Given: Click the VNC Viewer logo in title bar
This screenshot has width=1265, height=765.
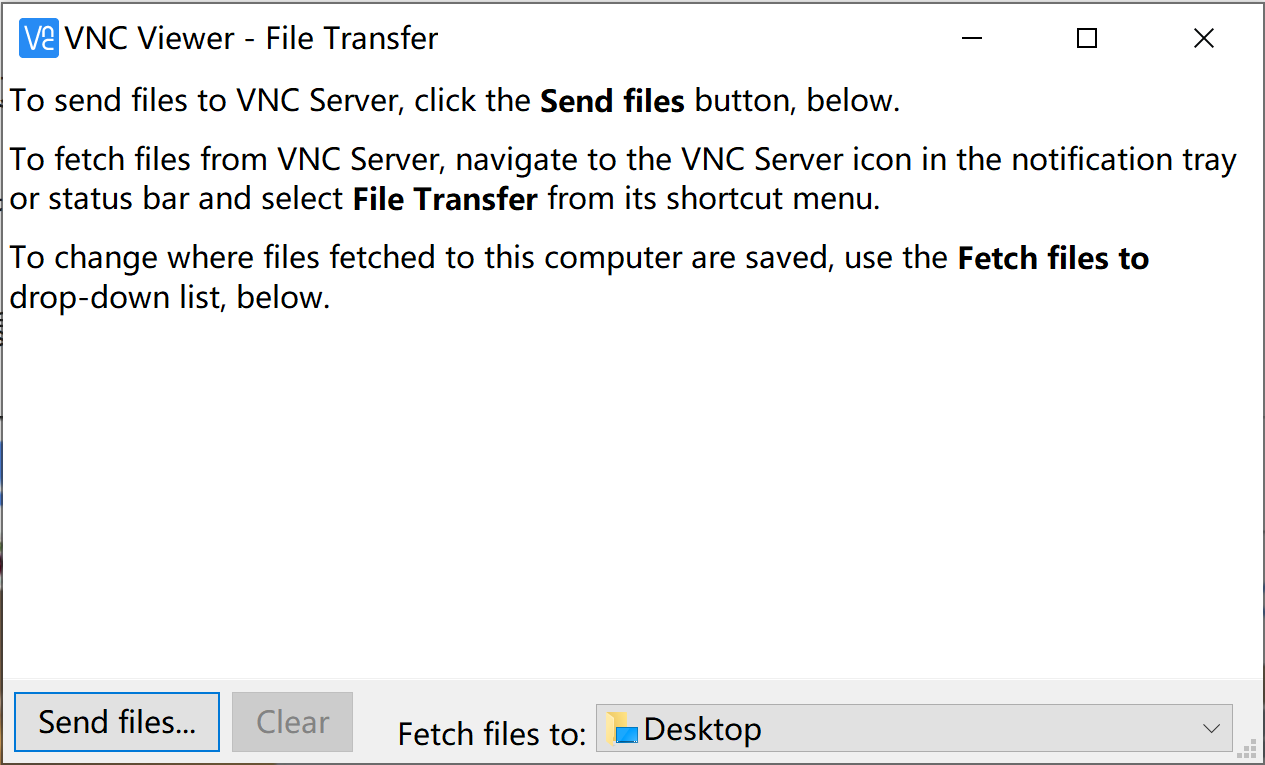Looking at the screenshot, I should coord(39,39).
